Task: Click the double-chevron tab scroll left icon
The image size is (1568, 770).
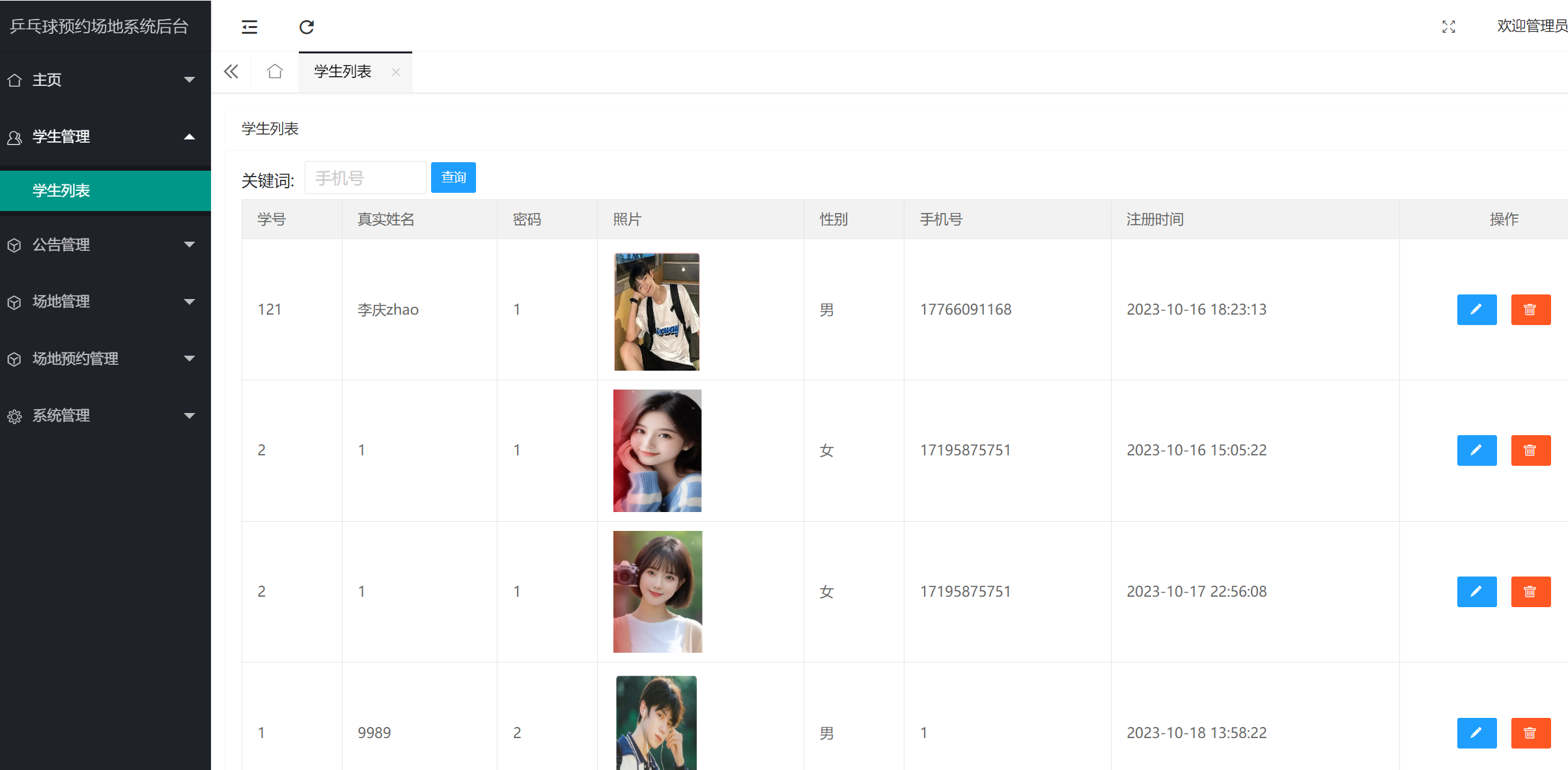Action: (231, 72)
